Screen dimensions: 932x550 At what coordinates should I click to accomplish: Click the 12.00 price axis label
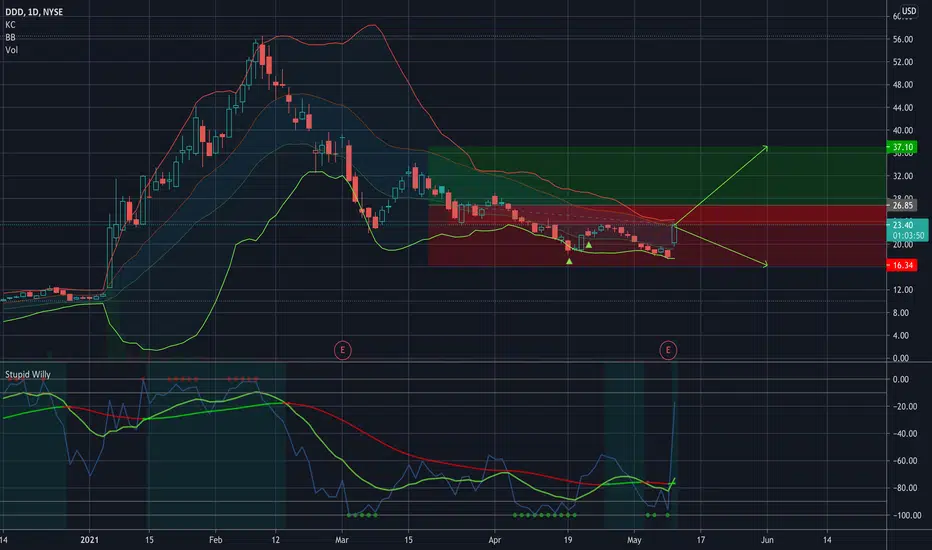click(x=902, y=290)
